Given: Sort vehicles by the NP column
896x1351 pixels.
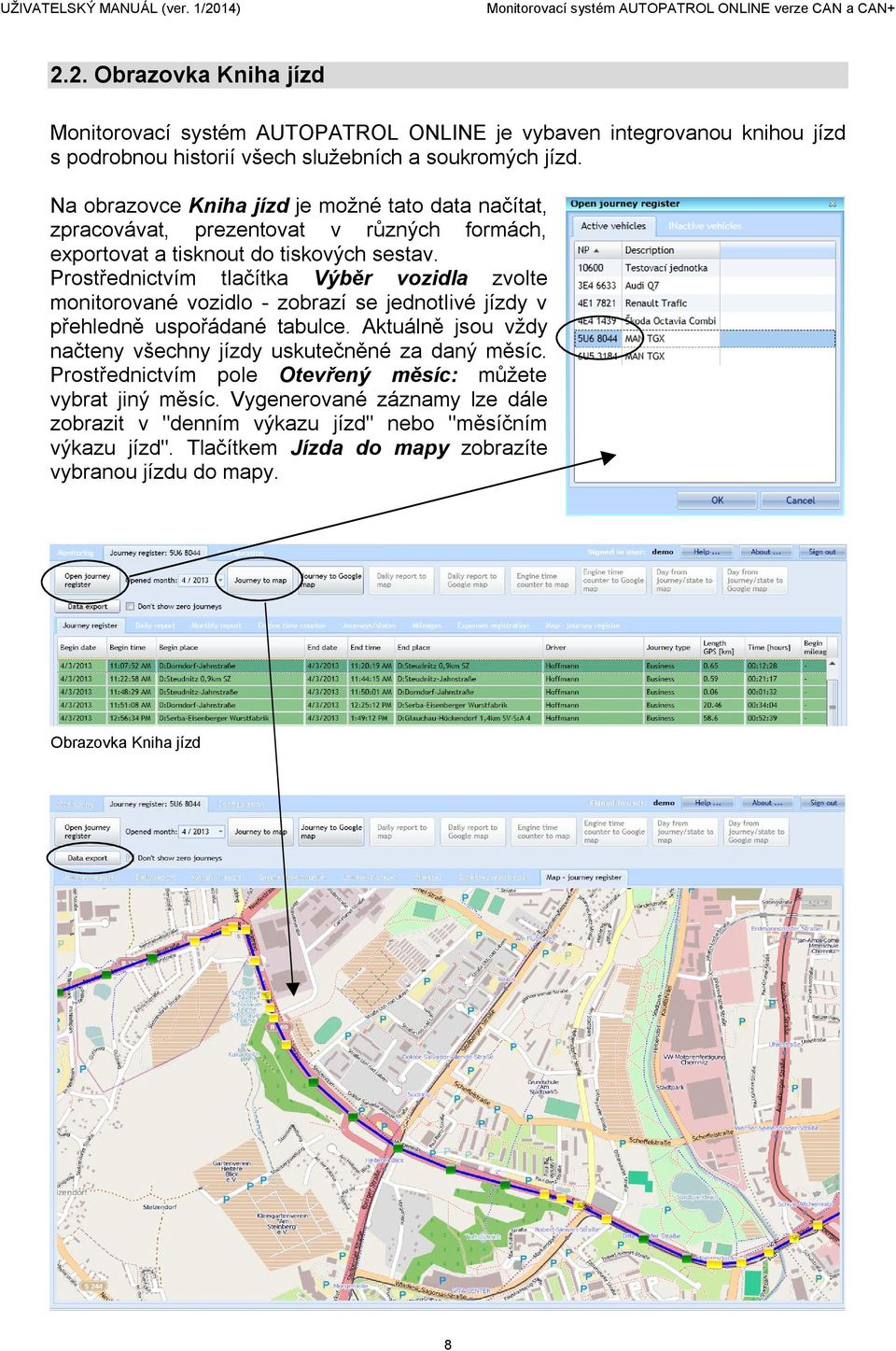Looking at the screenshot, I should (597, 250).
